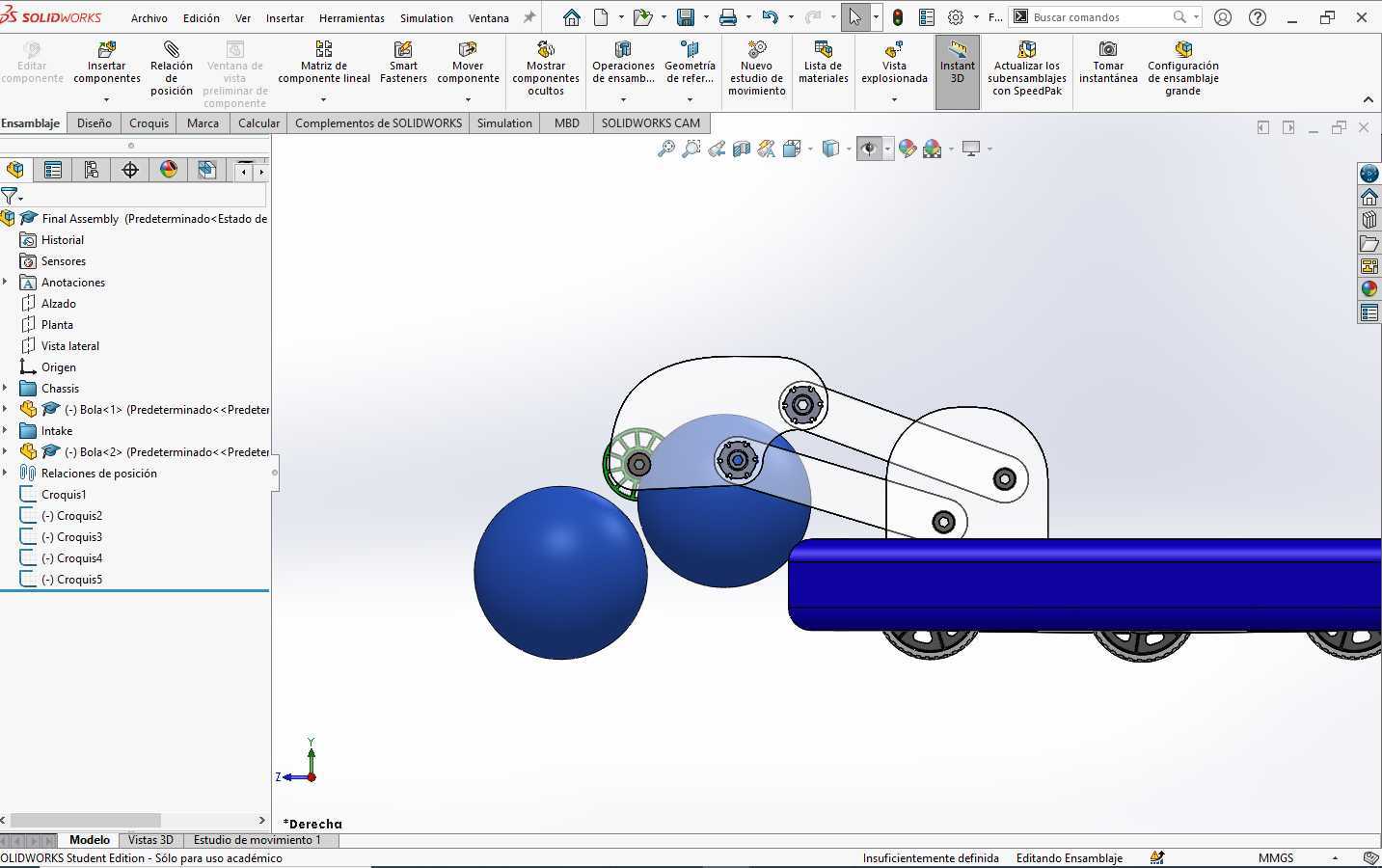Launch Smart Fasteners
This screenshot has height=868, width=1382.
403,64
